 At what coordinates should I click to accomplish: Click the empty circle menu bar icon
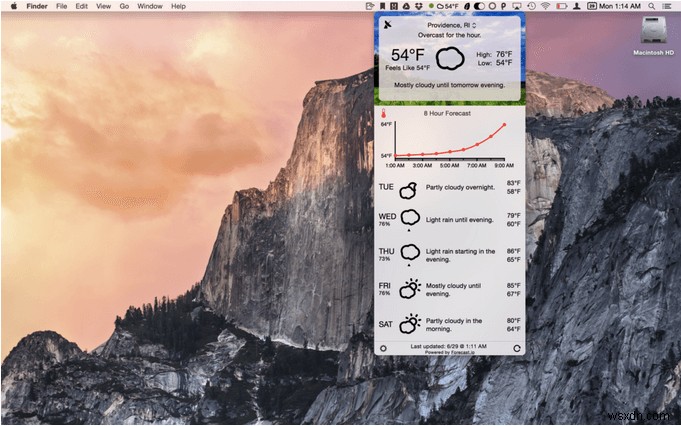pos(492,6)
